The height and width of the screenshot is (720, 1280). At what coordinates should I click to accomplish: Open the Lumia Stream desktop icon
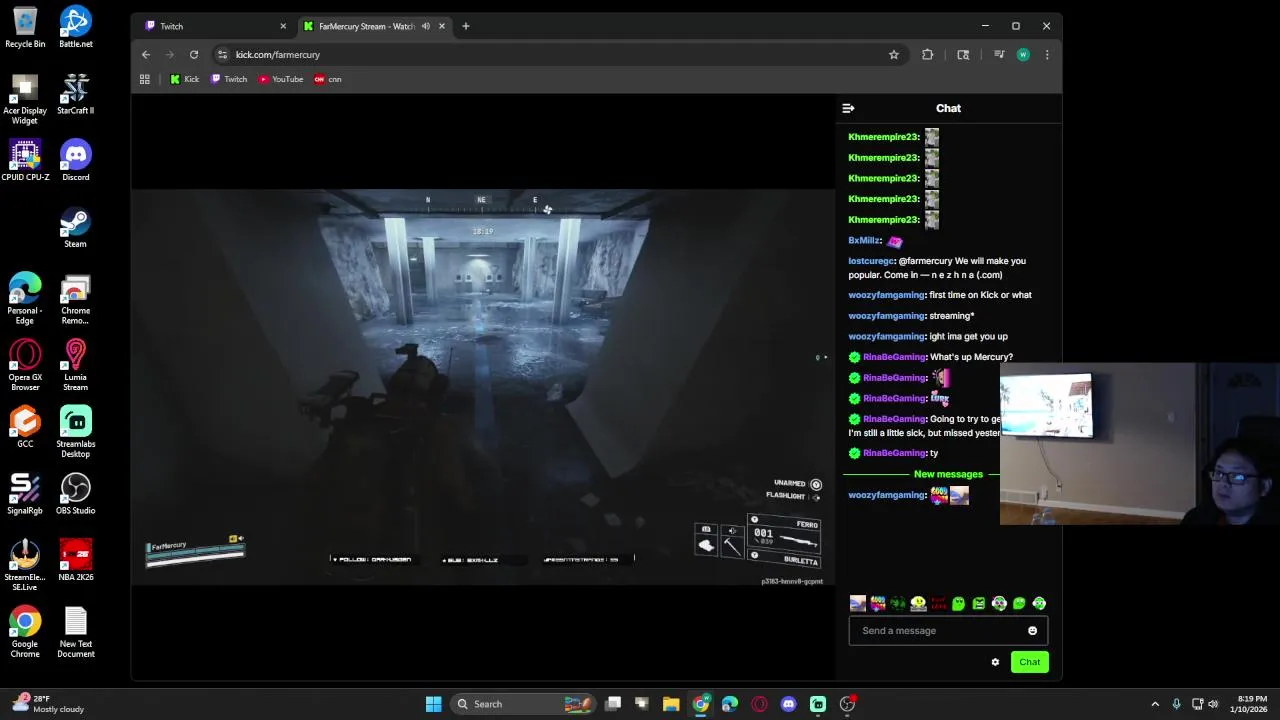(x=75, y=365)
